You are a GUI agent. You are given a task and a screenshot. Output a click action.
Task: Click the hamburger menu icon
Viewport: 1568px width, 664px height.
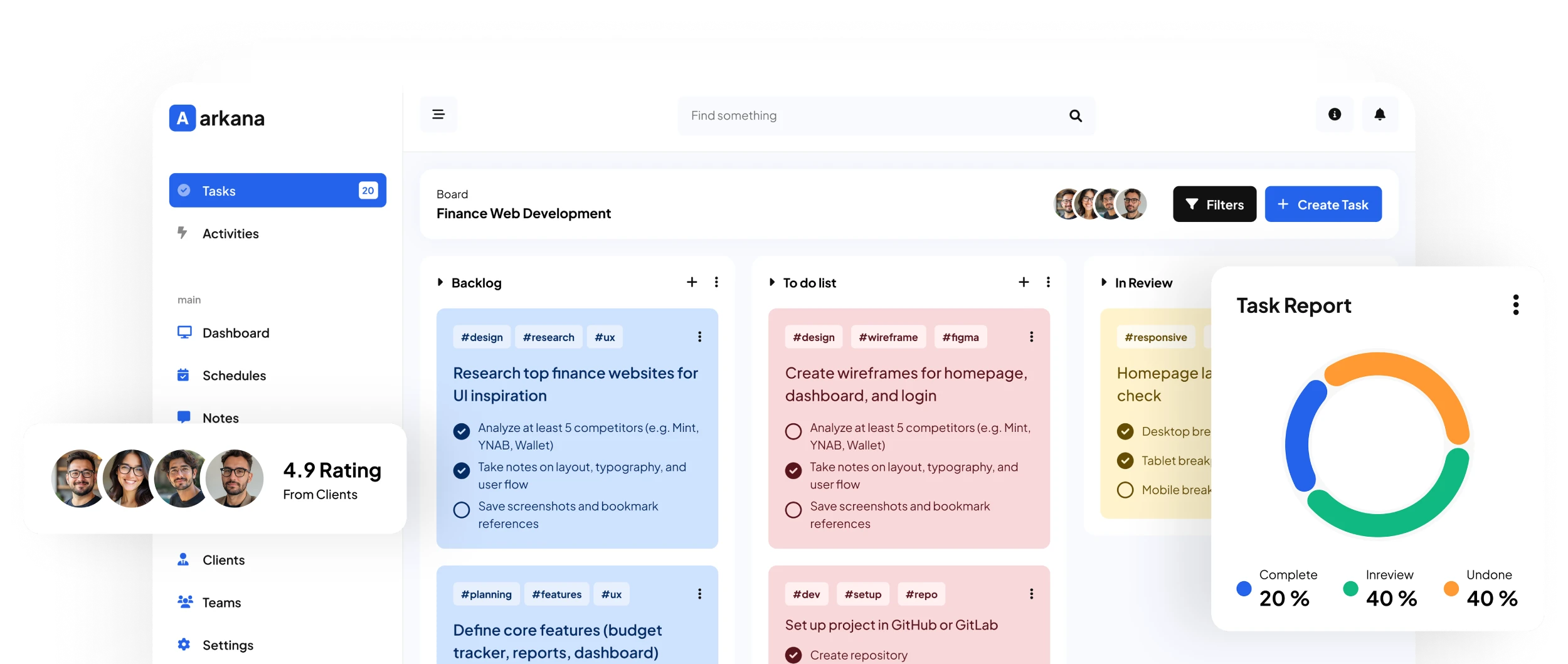tap(438, 115)
